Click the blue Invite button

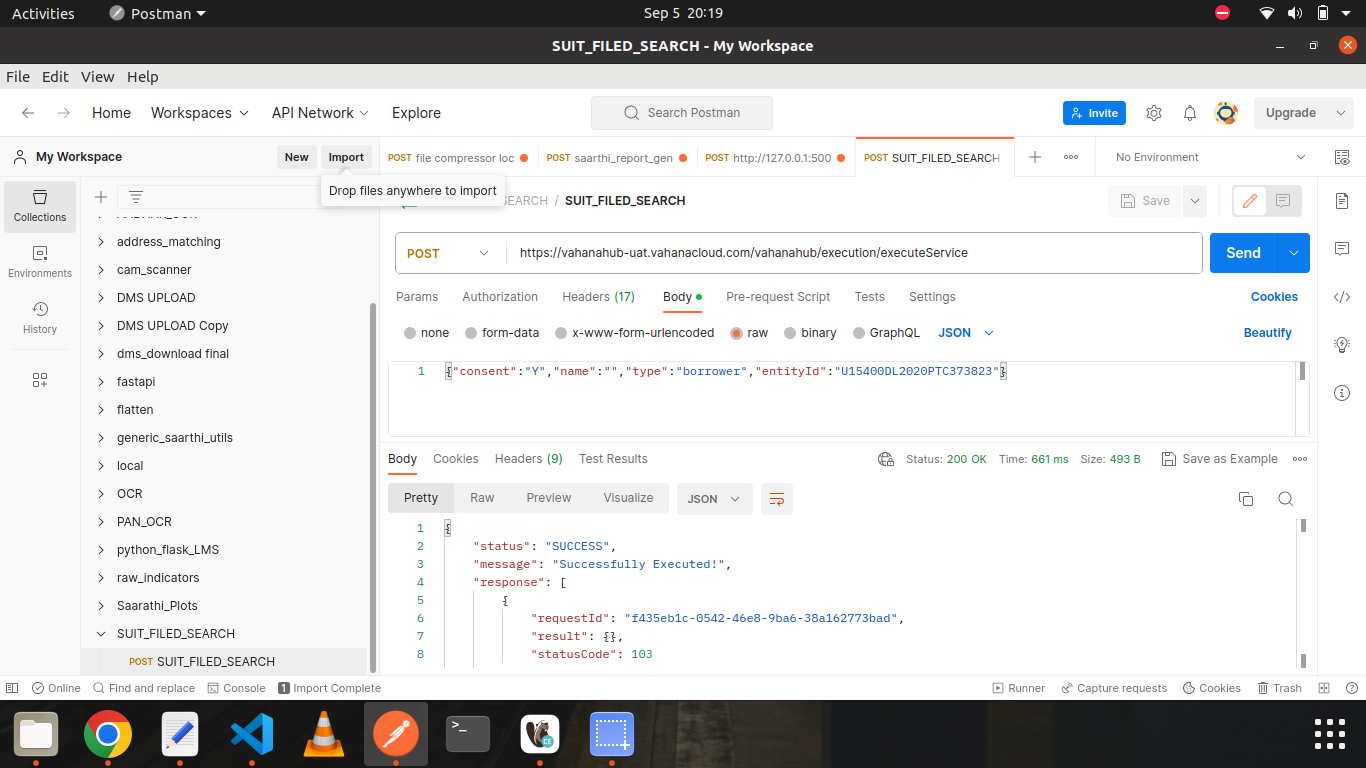1094,113
